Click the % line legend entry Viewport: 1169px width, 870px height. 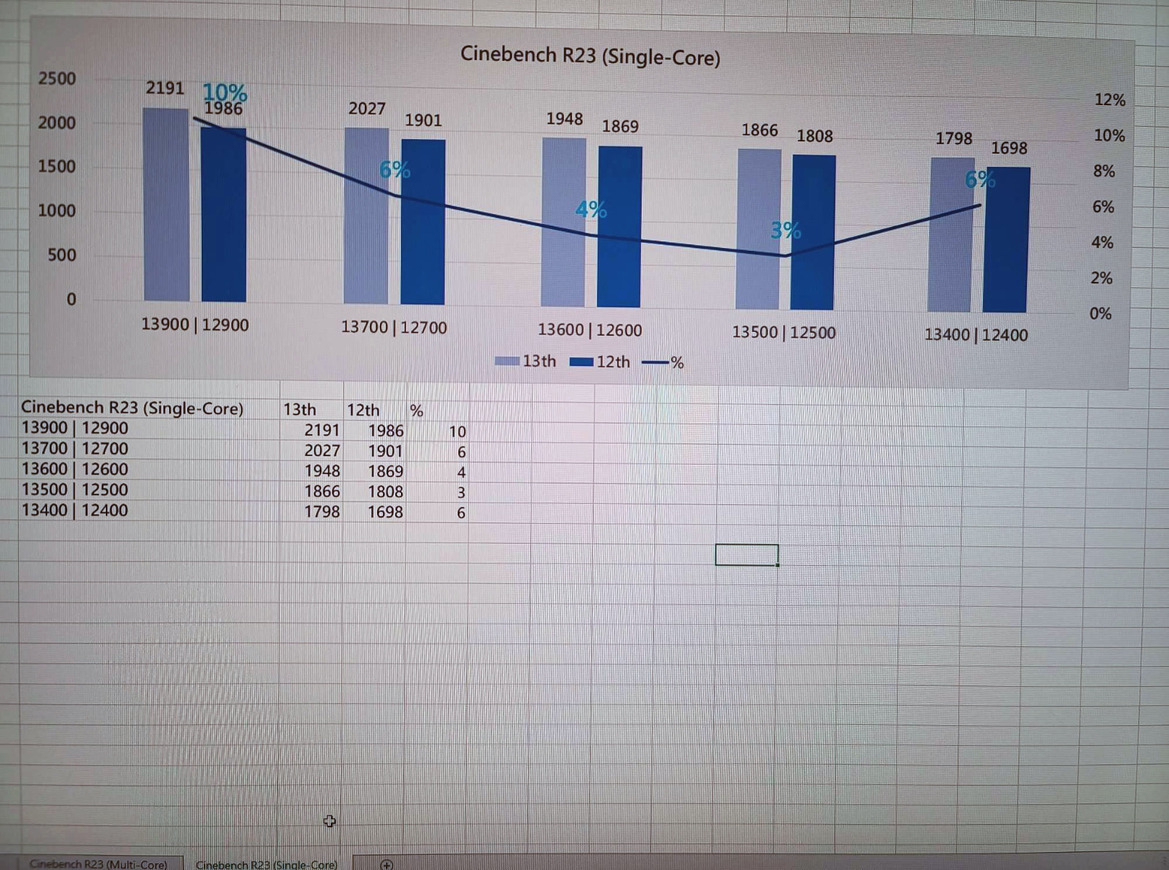click(663, 362)
